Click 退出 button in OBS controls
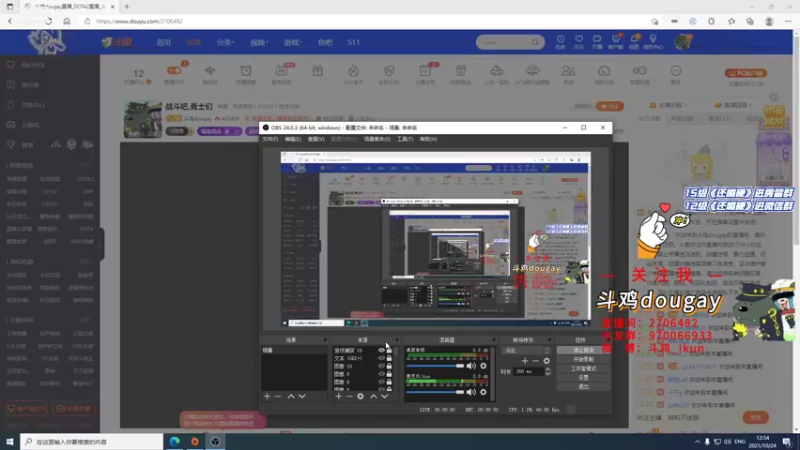Screen dimensions: 800x450 (583, 387)
